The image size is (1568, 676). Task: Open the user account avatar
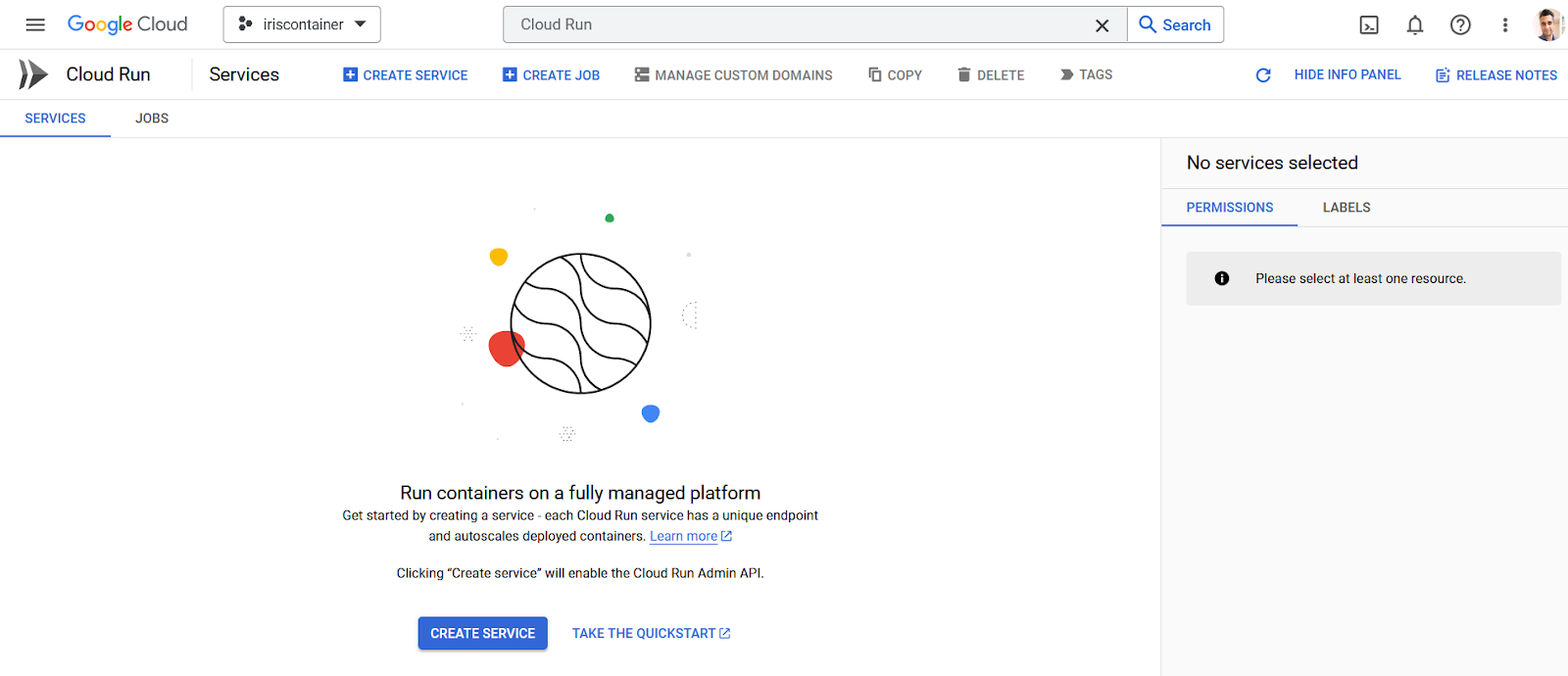coord(1548,25)
